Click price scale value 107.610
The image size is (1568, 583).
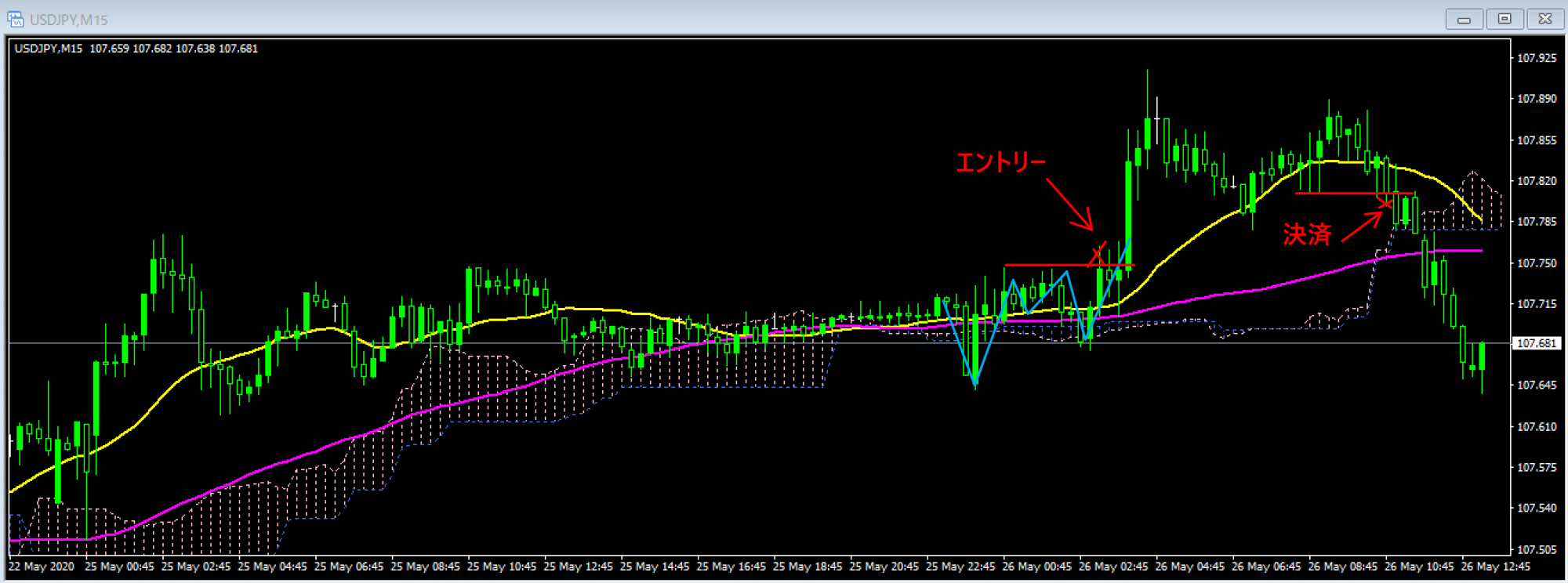pyautogui.click(x=1537, y=427)
